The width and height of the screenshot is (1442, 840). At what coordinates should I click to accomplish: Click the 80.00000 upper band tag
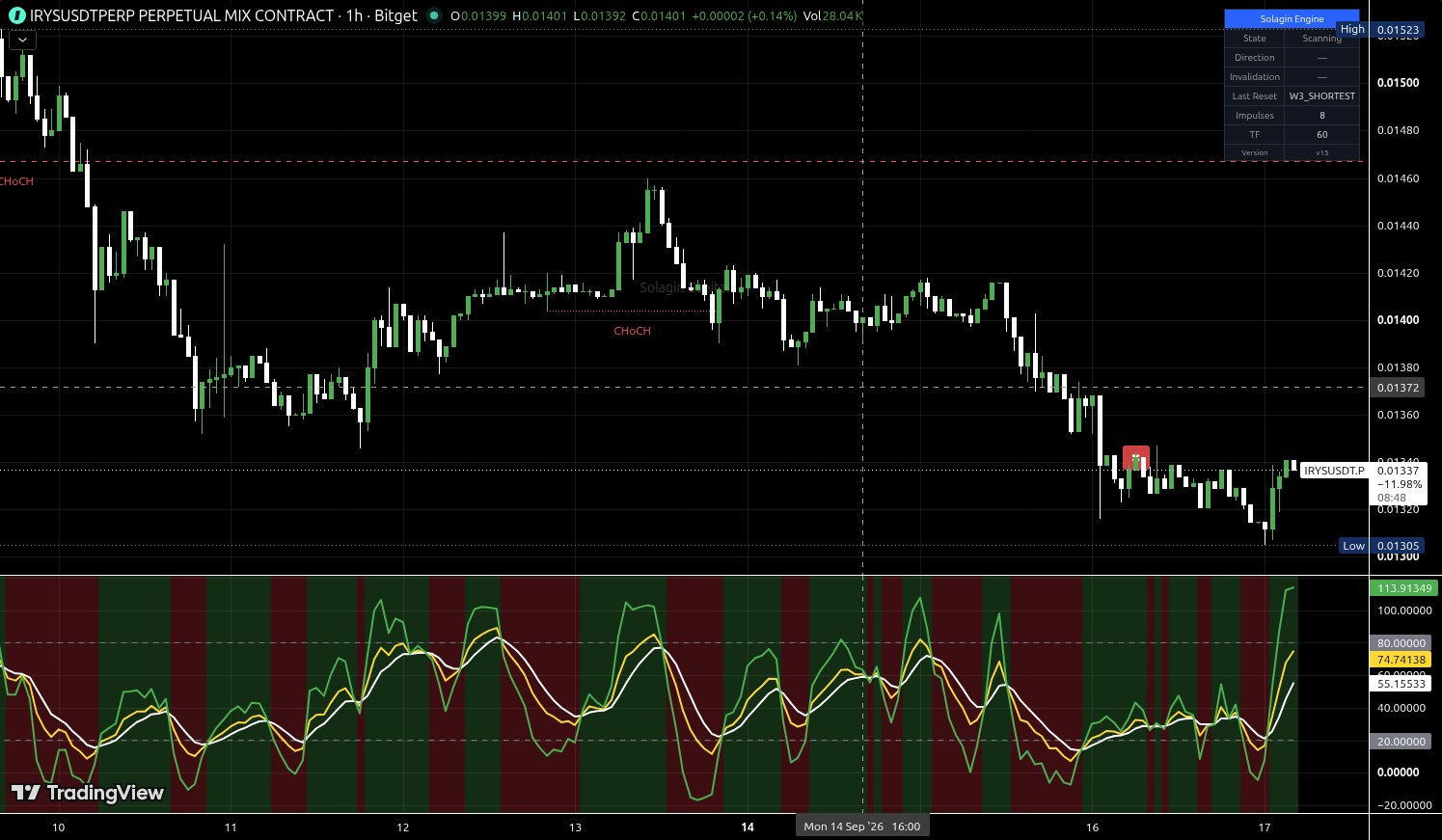coord(1401,643)
